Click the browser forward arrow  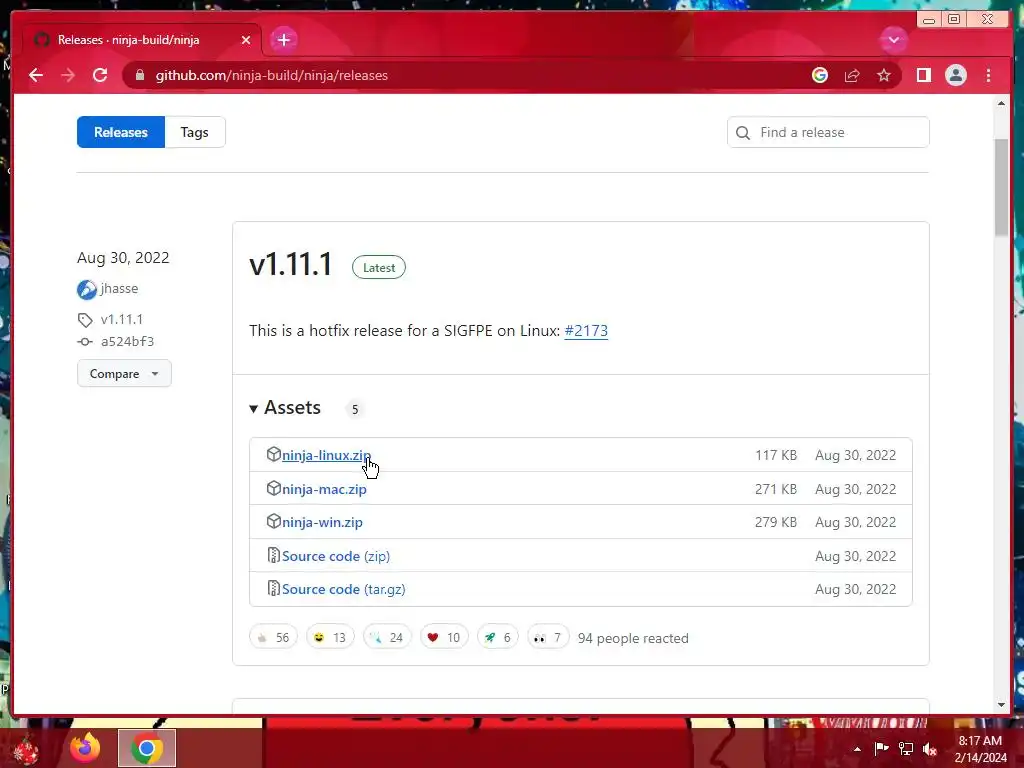[x=68, y=76]
